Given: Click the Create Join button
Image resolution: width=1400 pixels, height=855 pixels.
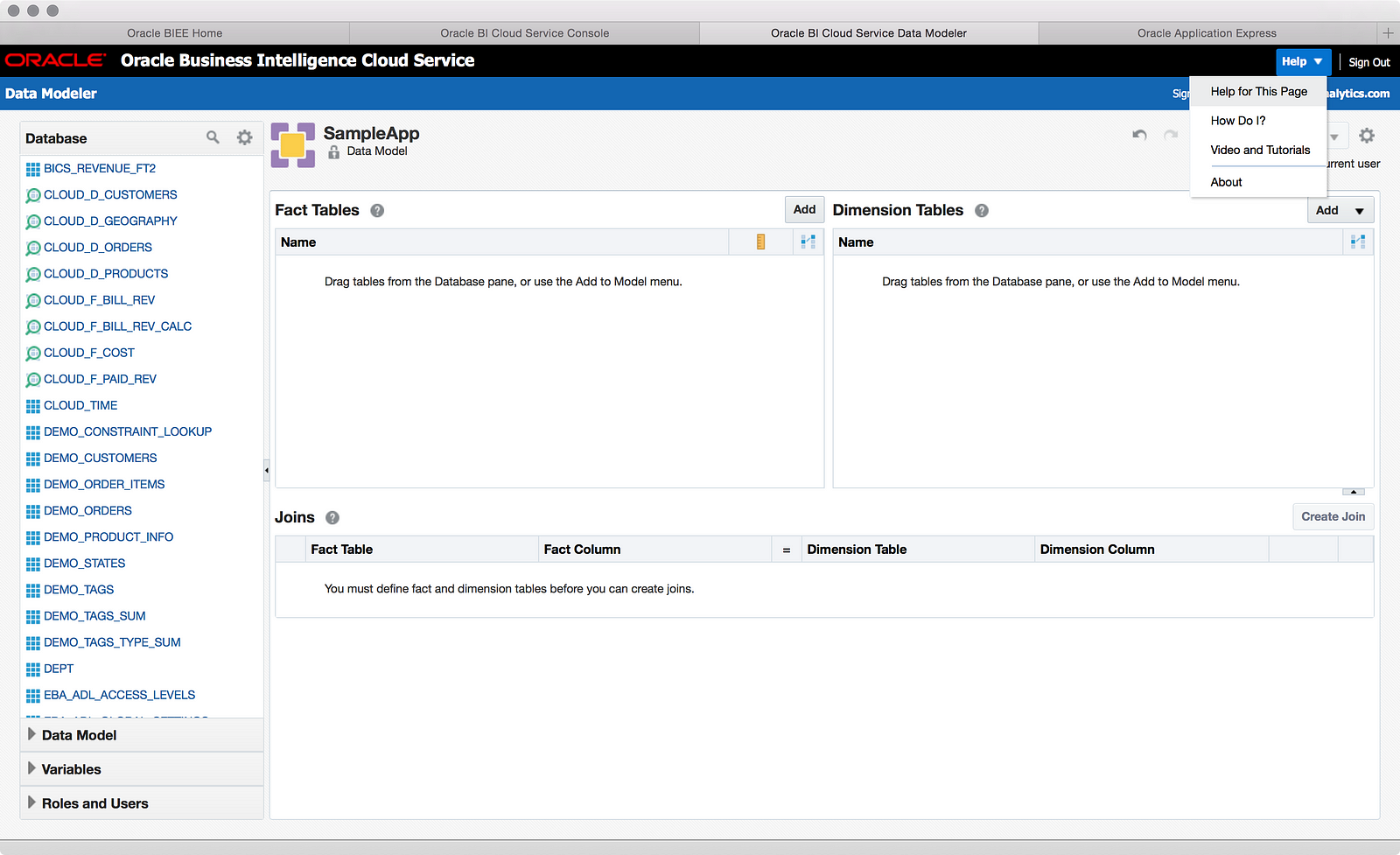Looking at the screenshot, I should click(1333, 516).
